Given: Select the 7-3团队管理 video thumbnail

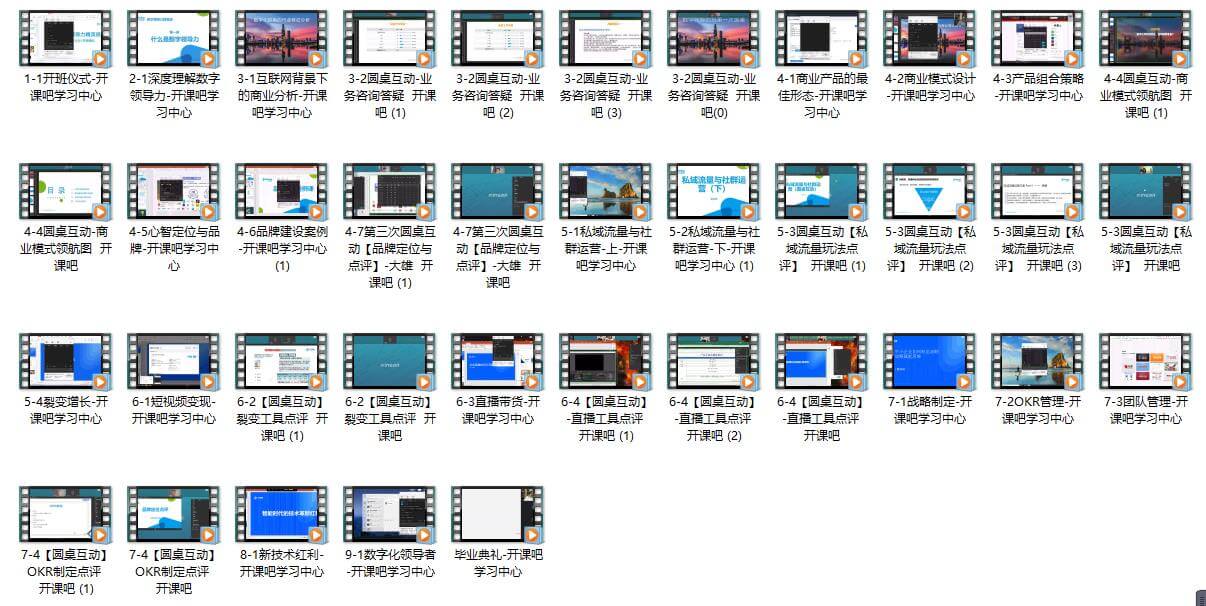Looking at the screenshot, I should point(1146,361).
